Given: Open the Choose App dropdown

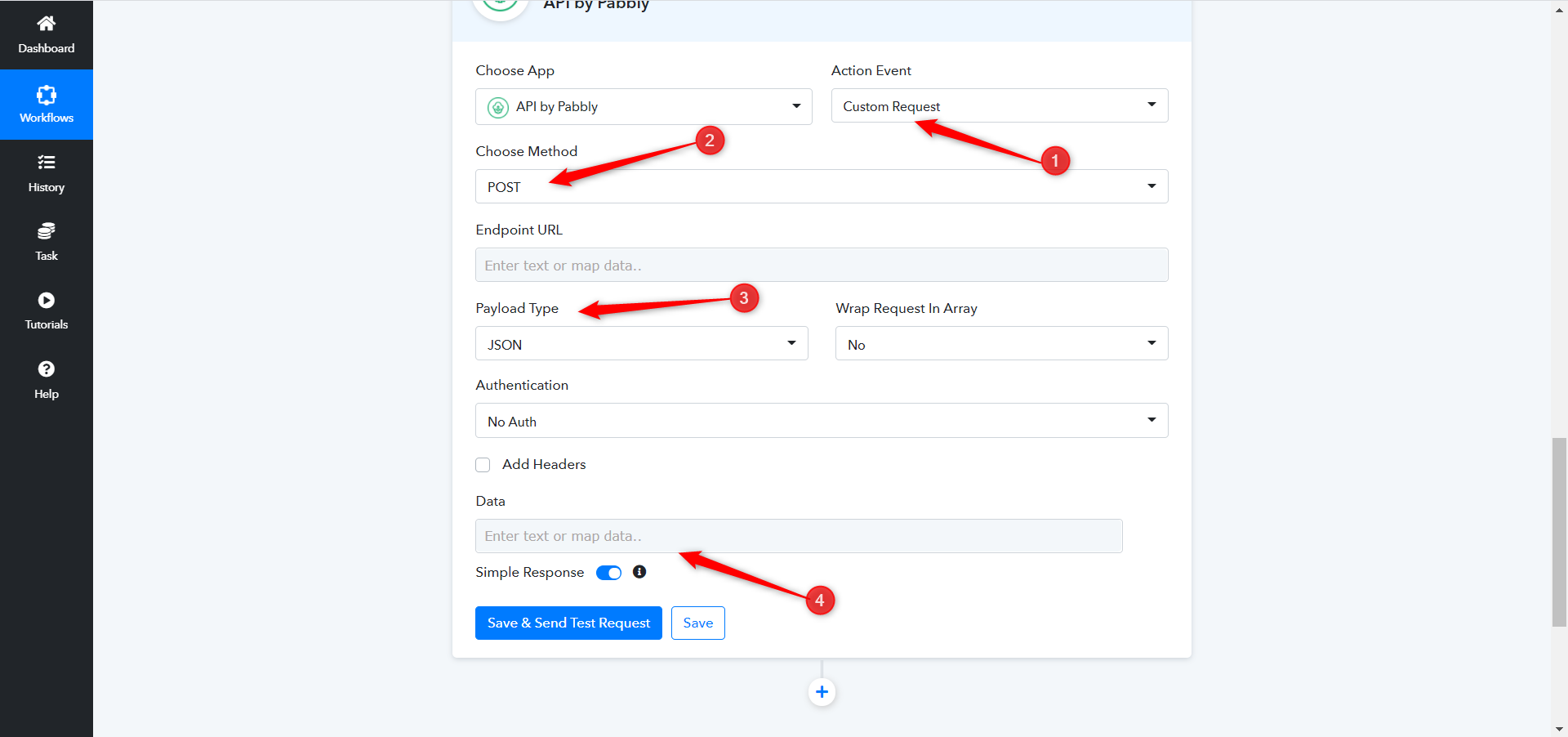Looking at the screenshot, I should (644, 106).
